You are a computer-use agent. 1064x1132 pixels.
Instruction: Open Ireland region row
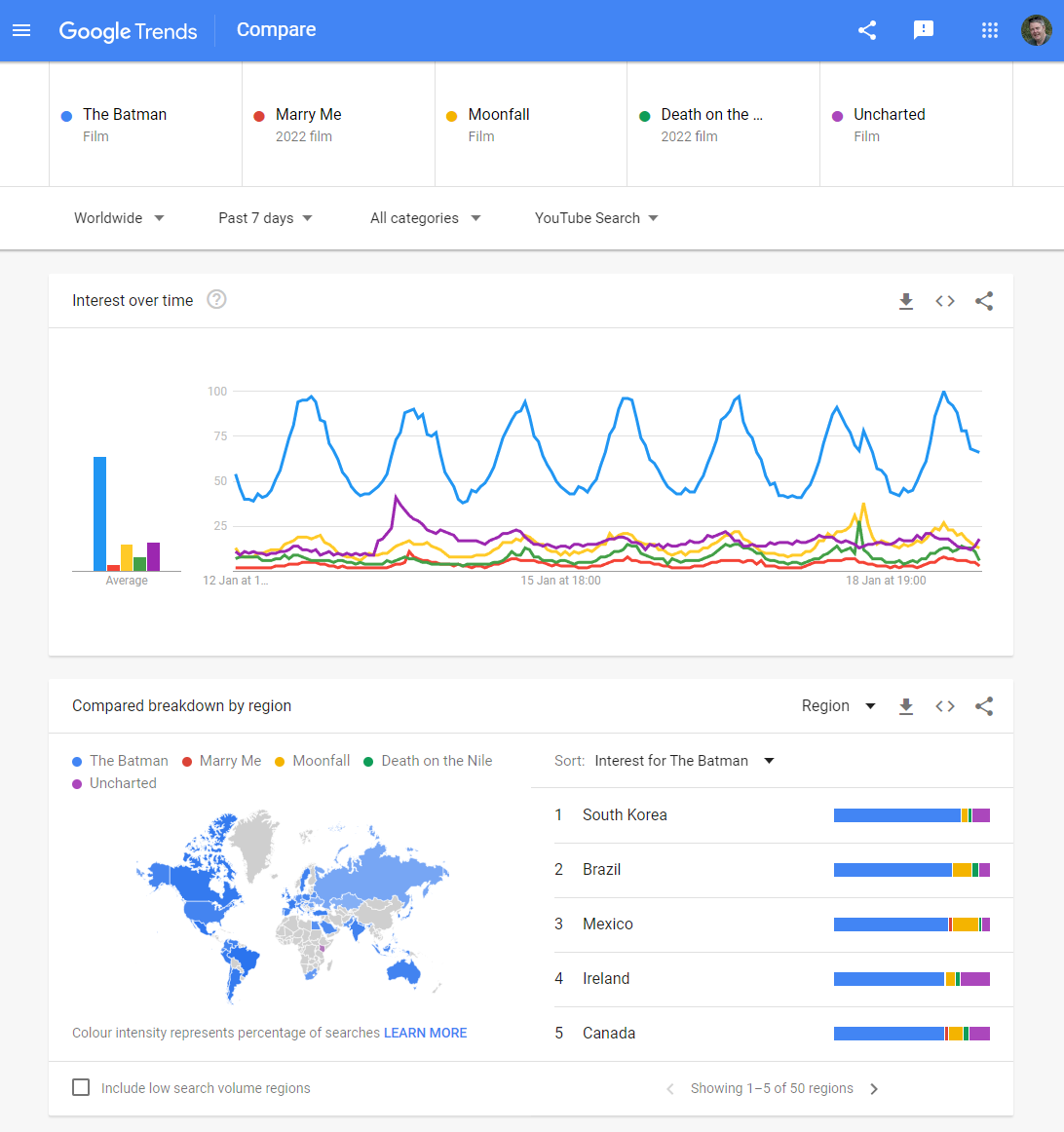783,979
